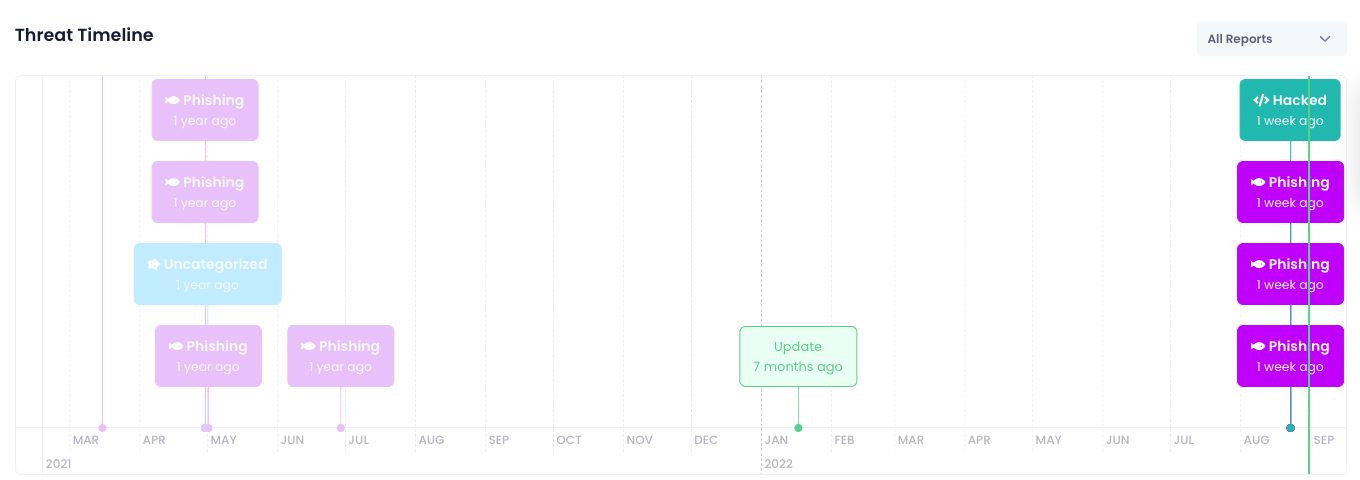The width and height of the screenshot is (1360, 480).
Task: Open the second faded Phishing card from 1 year ago
Action: point(205,192)
